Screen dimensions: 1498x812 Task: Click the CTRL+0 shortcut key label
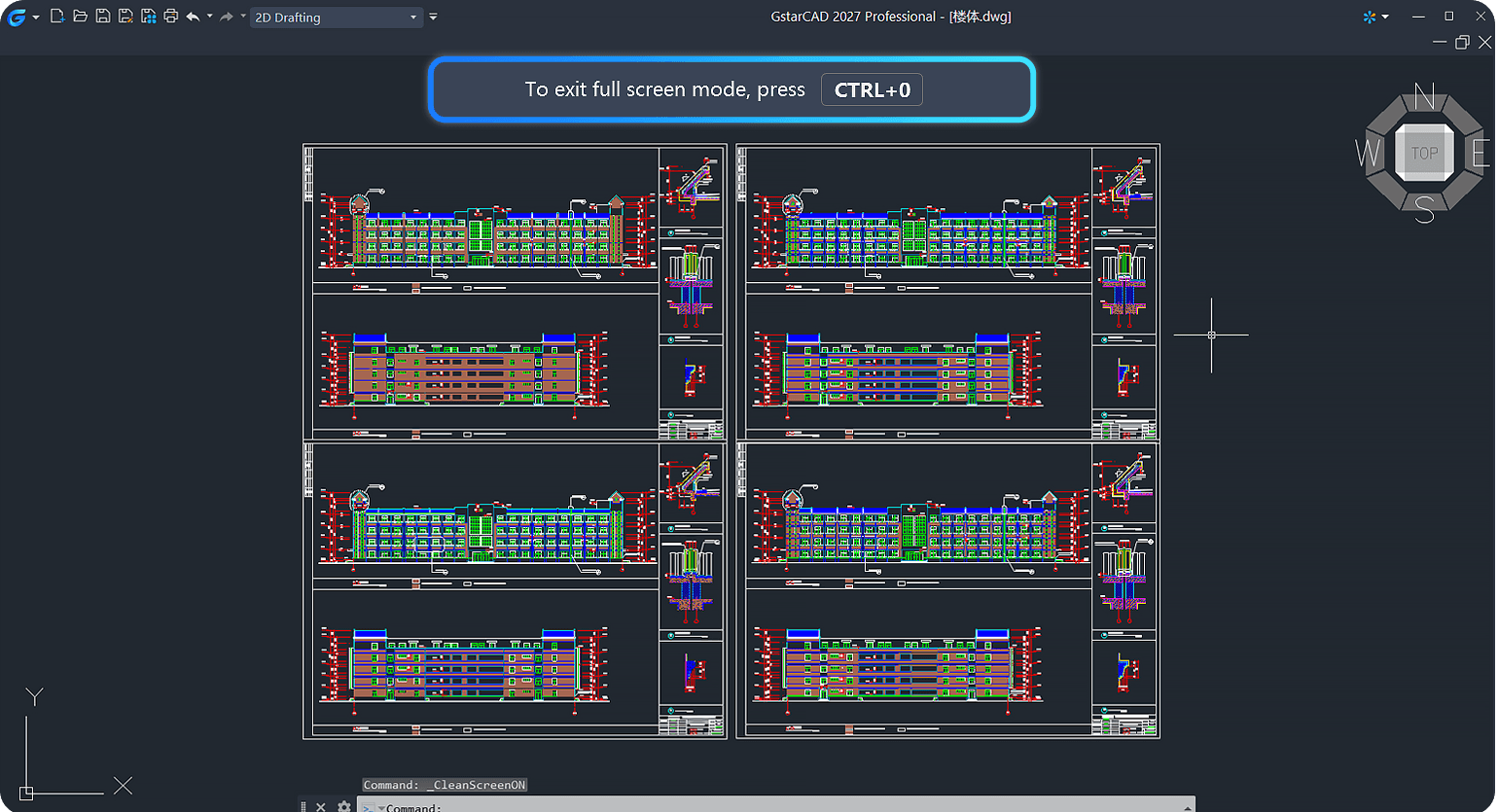[x=872, y=89]
